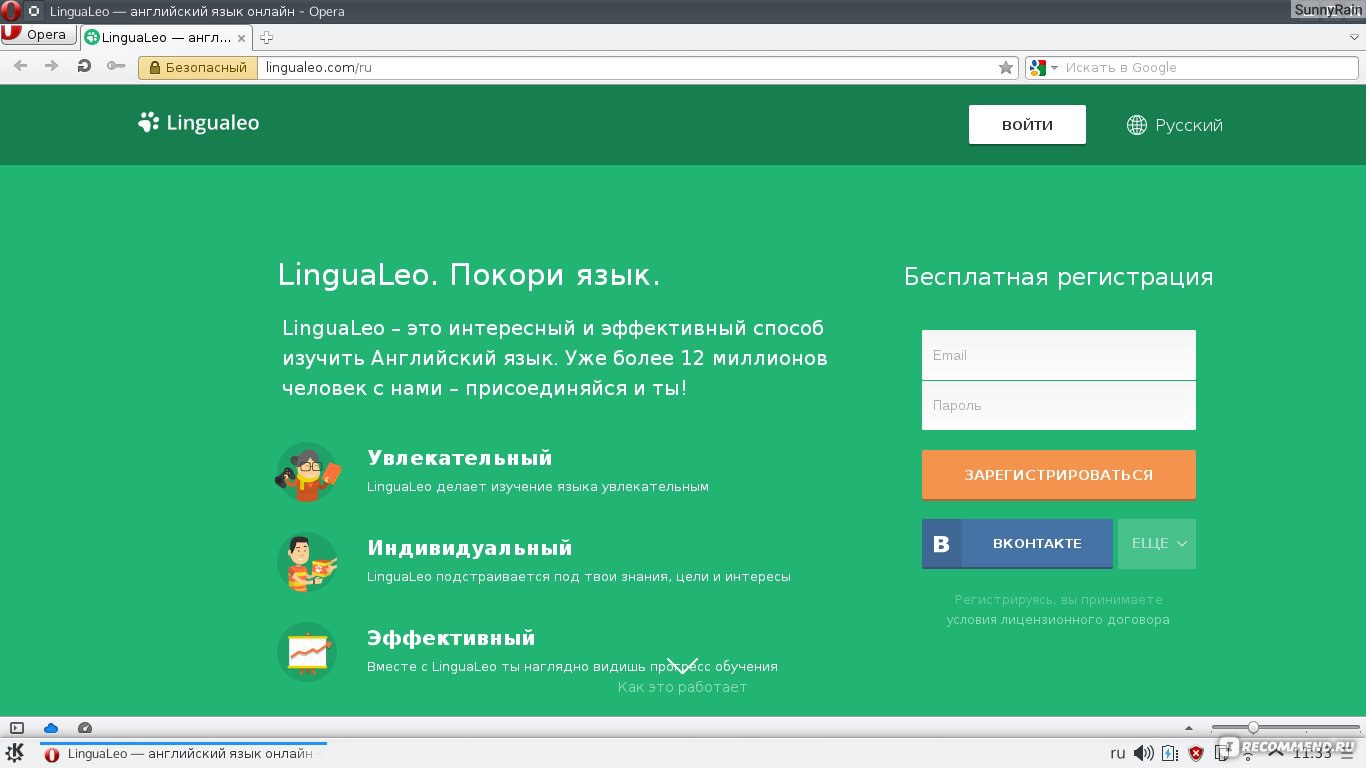
Task: Click the Email input field
Action: click(1059, 355)
